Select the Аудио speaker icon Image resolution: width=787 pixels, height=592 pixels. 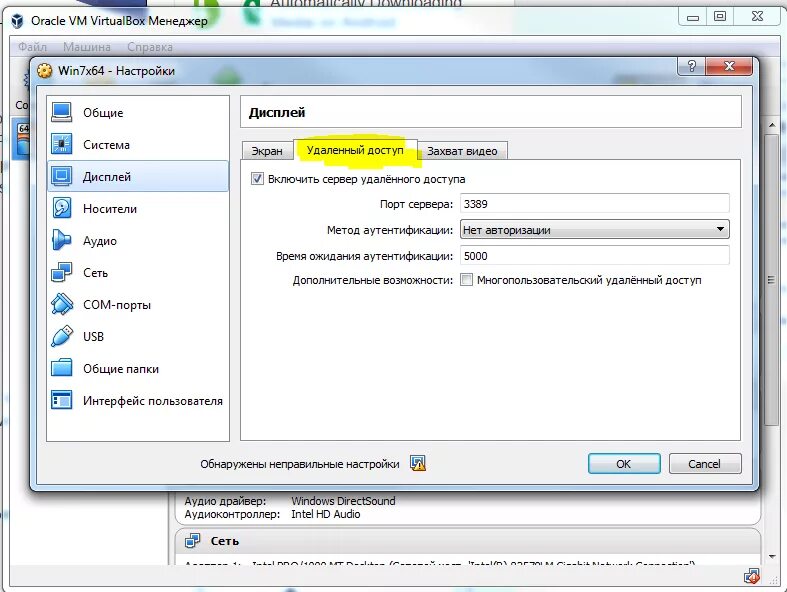tap(62, 241)
